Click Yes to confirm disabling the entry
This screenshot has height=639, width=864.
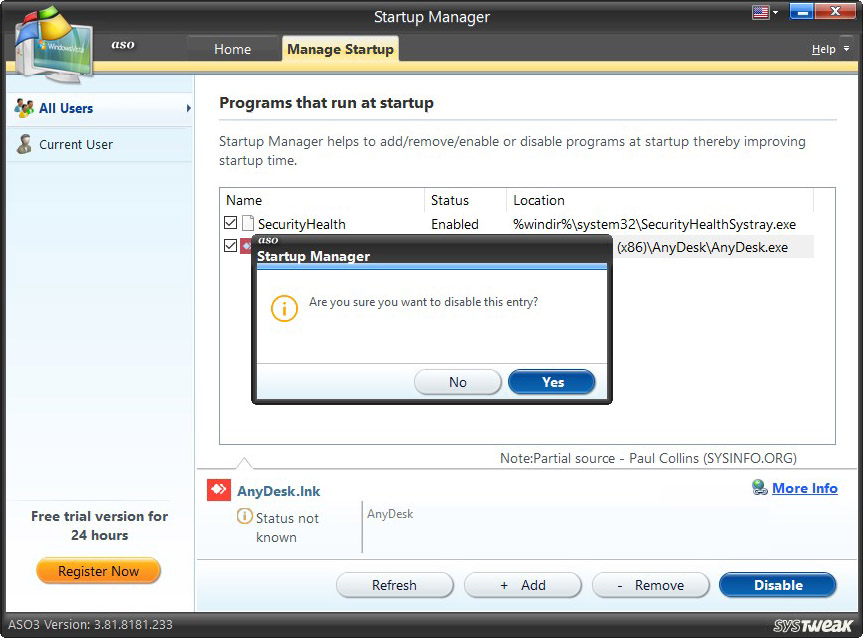point(551,382)
